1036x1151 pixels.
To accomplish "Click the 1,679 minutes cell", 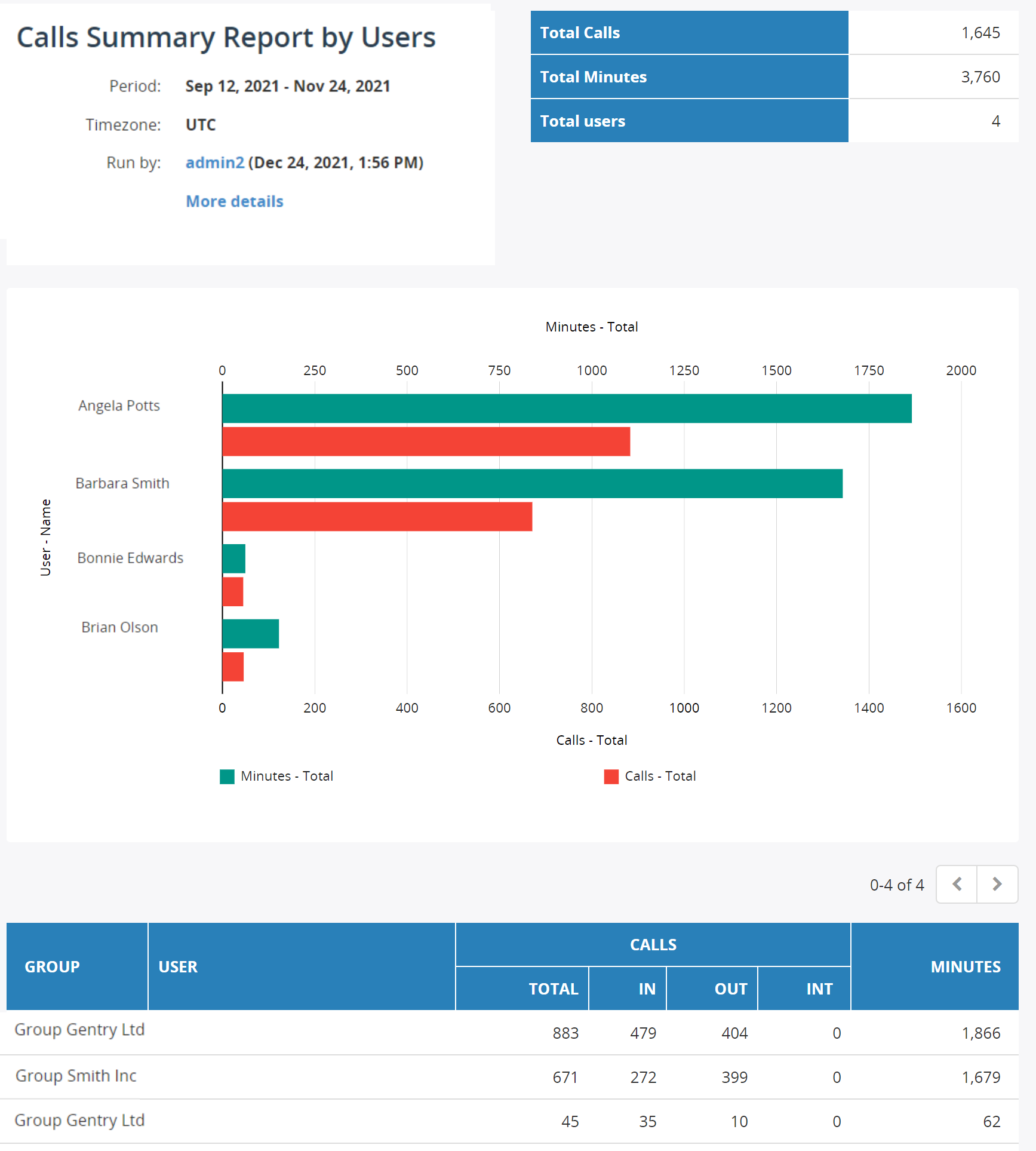I will pos(981,1078).
